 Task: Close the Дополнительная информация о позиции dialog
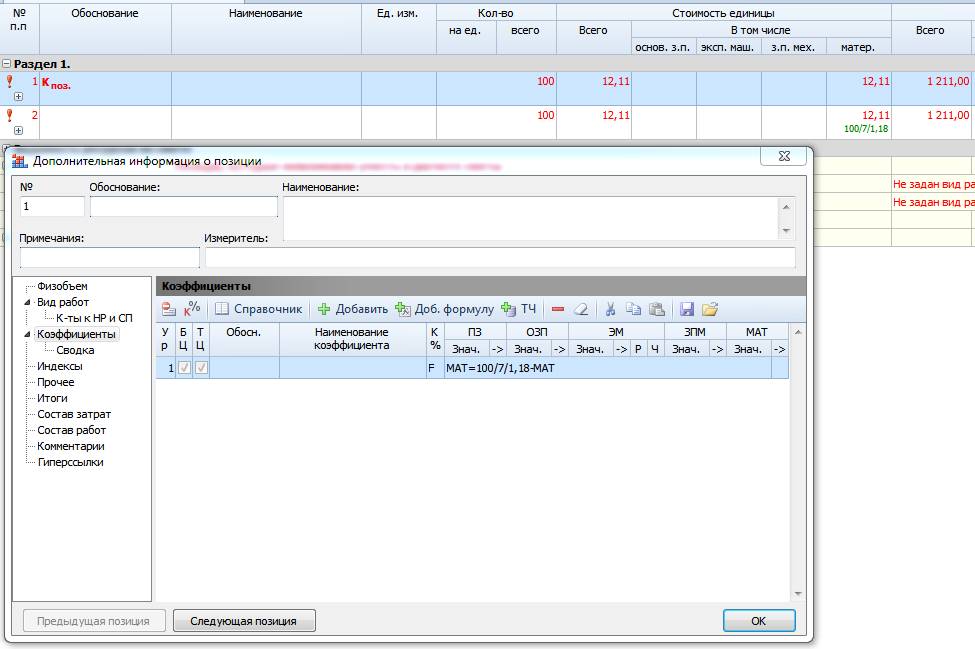[783, 157]
